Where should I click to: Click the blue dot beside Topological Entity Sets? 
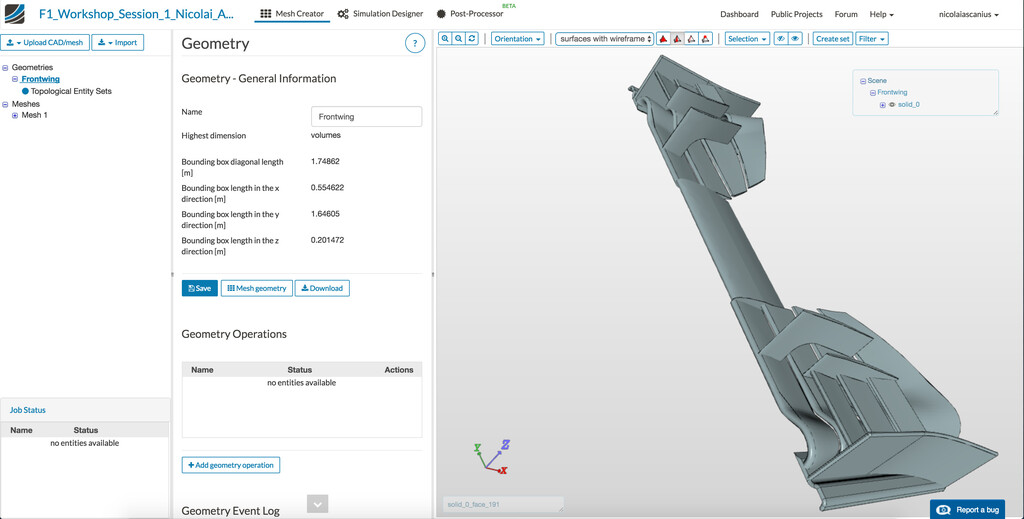click(25, 91)
